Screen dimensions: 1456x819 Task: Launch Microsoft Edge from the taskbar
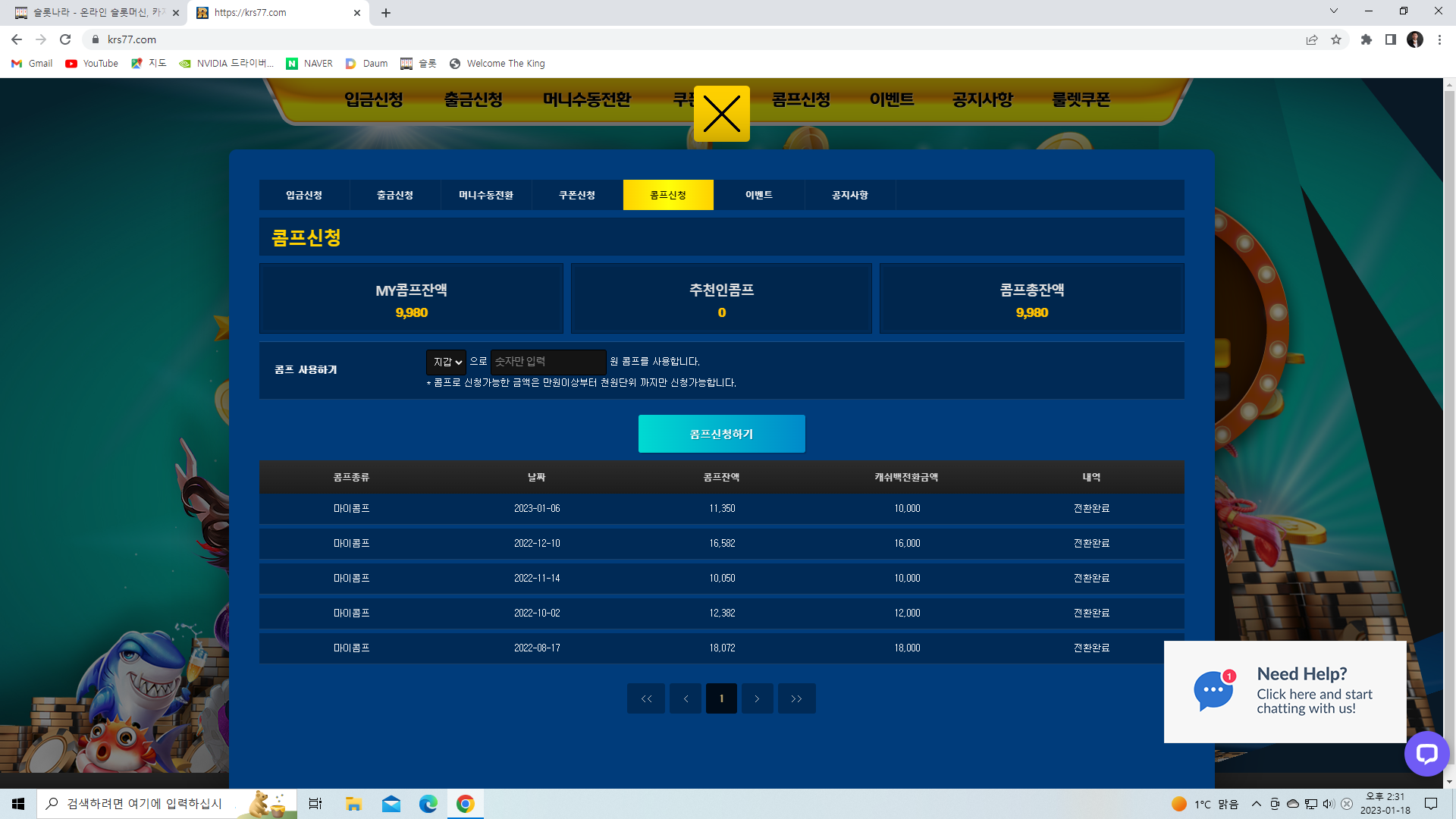click(428, 804)
